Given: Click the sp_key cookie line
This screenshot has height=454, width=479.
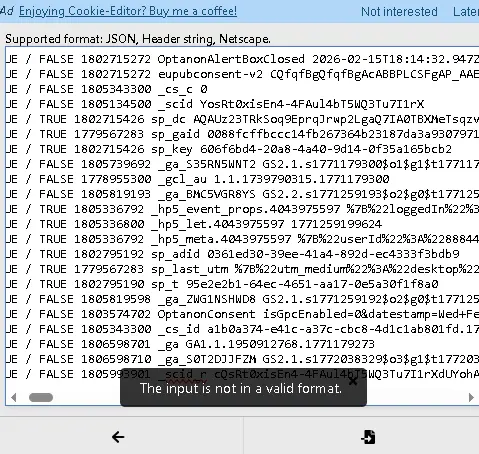Looking at the screenshot, I should (x=229, y=149).
